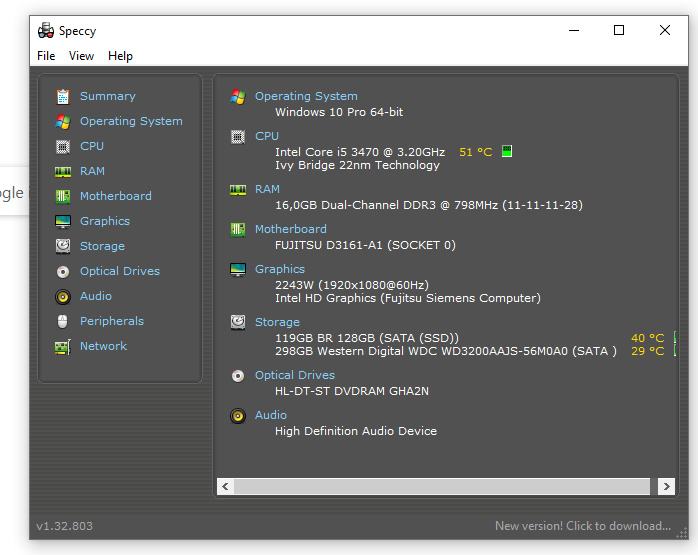
Task: Click the RAM heading link in summary
Action: [x=267, y=189]
